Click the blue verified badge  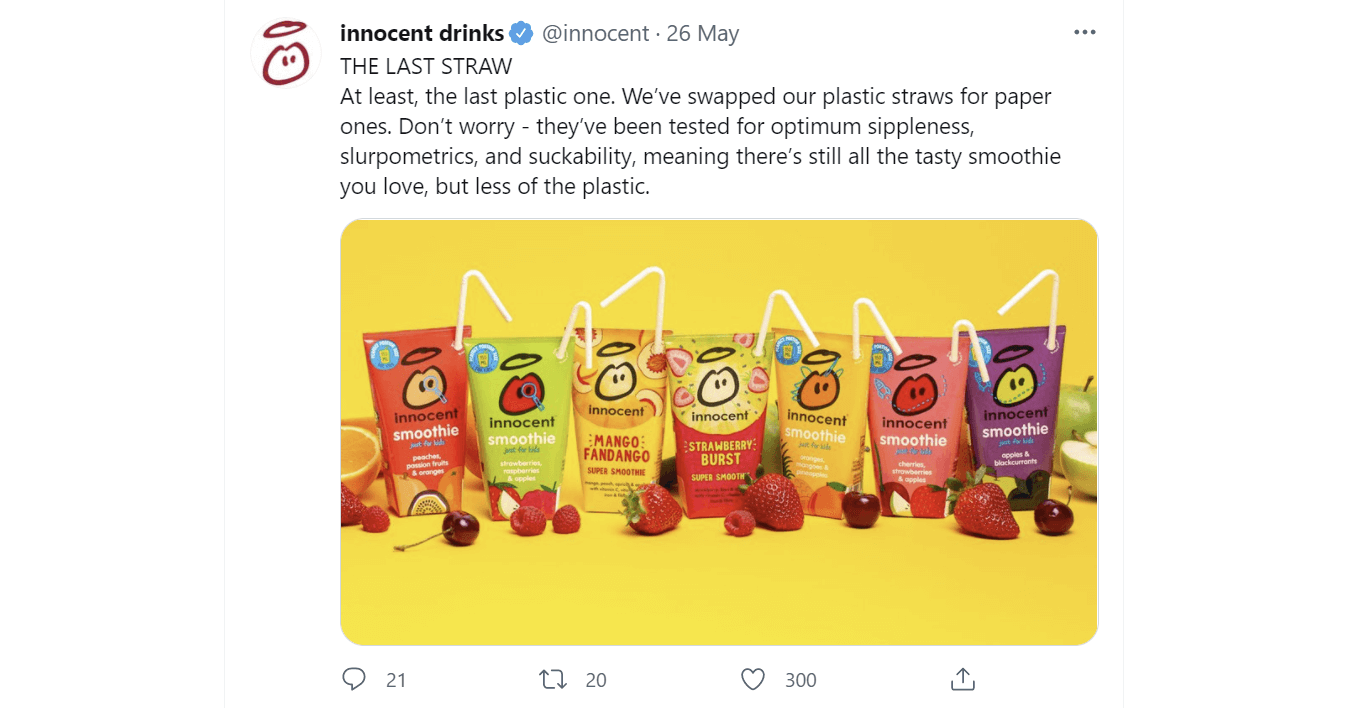[x=521, y=33]
